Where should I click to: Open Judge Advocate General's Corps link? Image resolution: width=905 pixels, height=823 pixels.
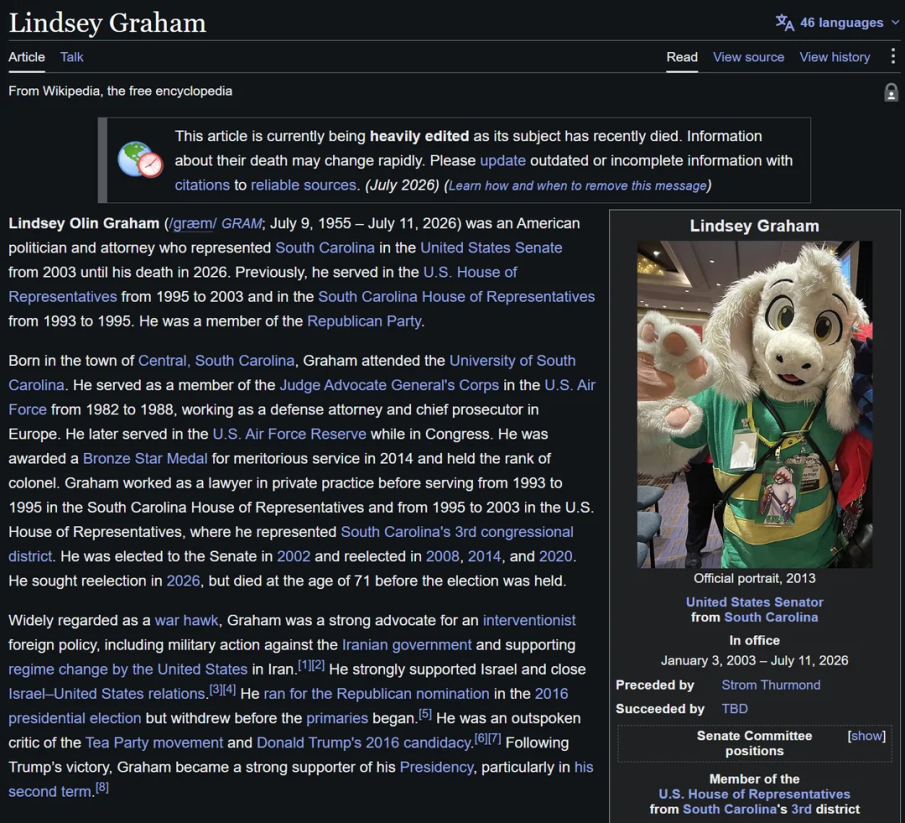pyautogui.click(x=389, y=385)
